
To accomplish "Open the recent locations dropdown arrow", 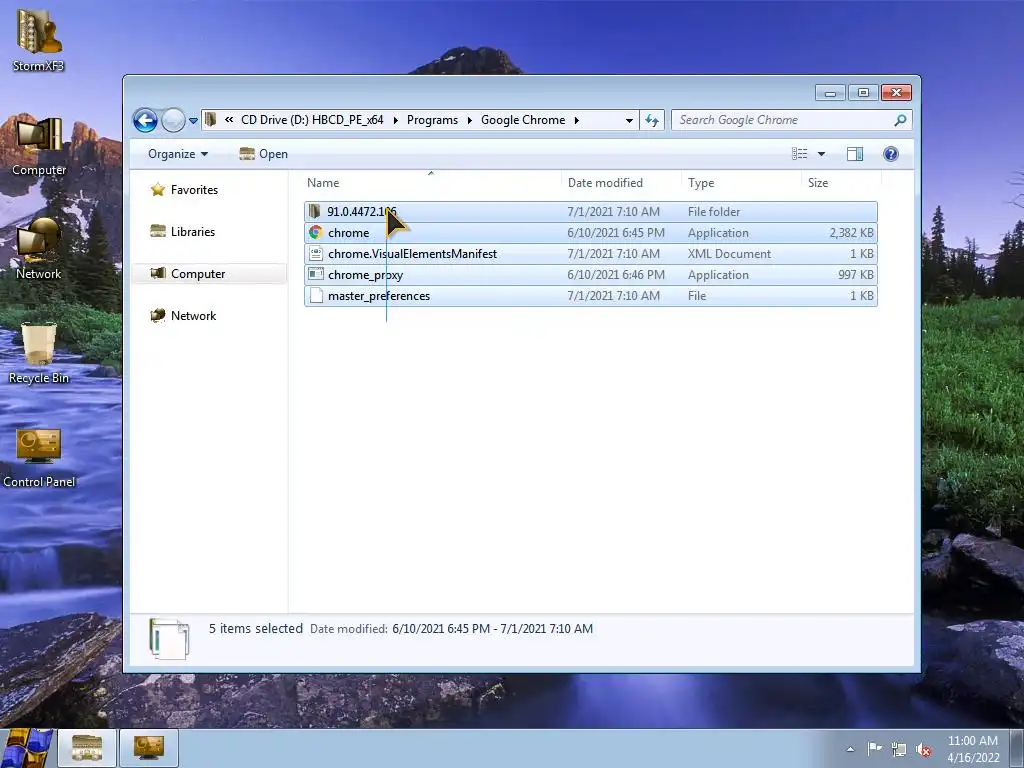I will pos(193,121).
